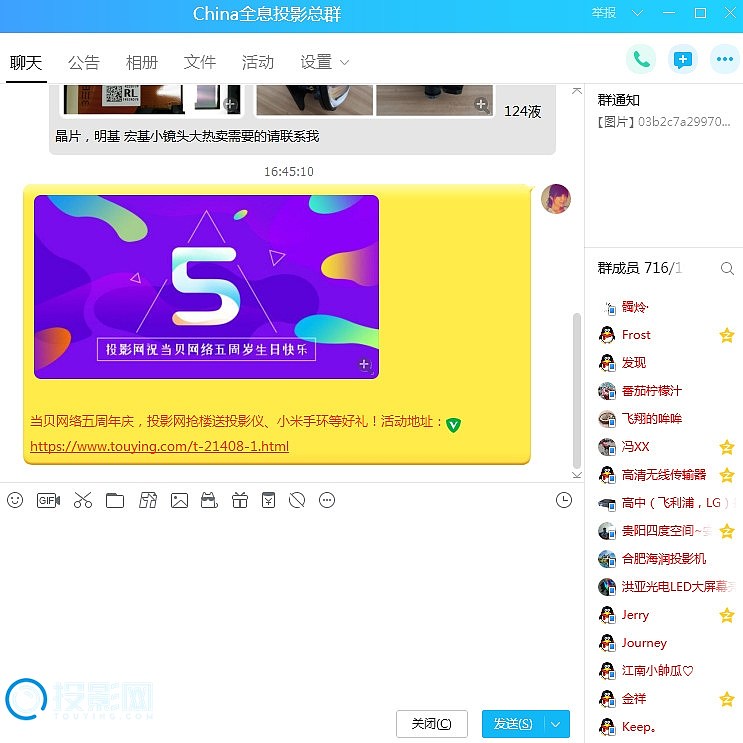Click the green shield safety icon beside the link
743x743 pixels.
coord(453,425)
